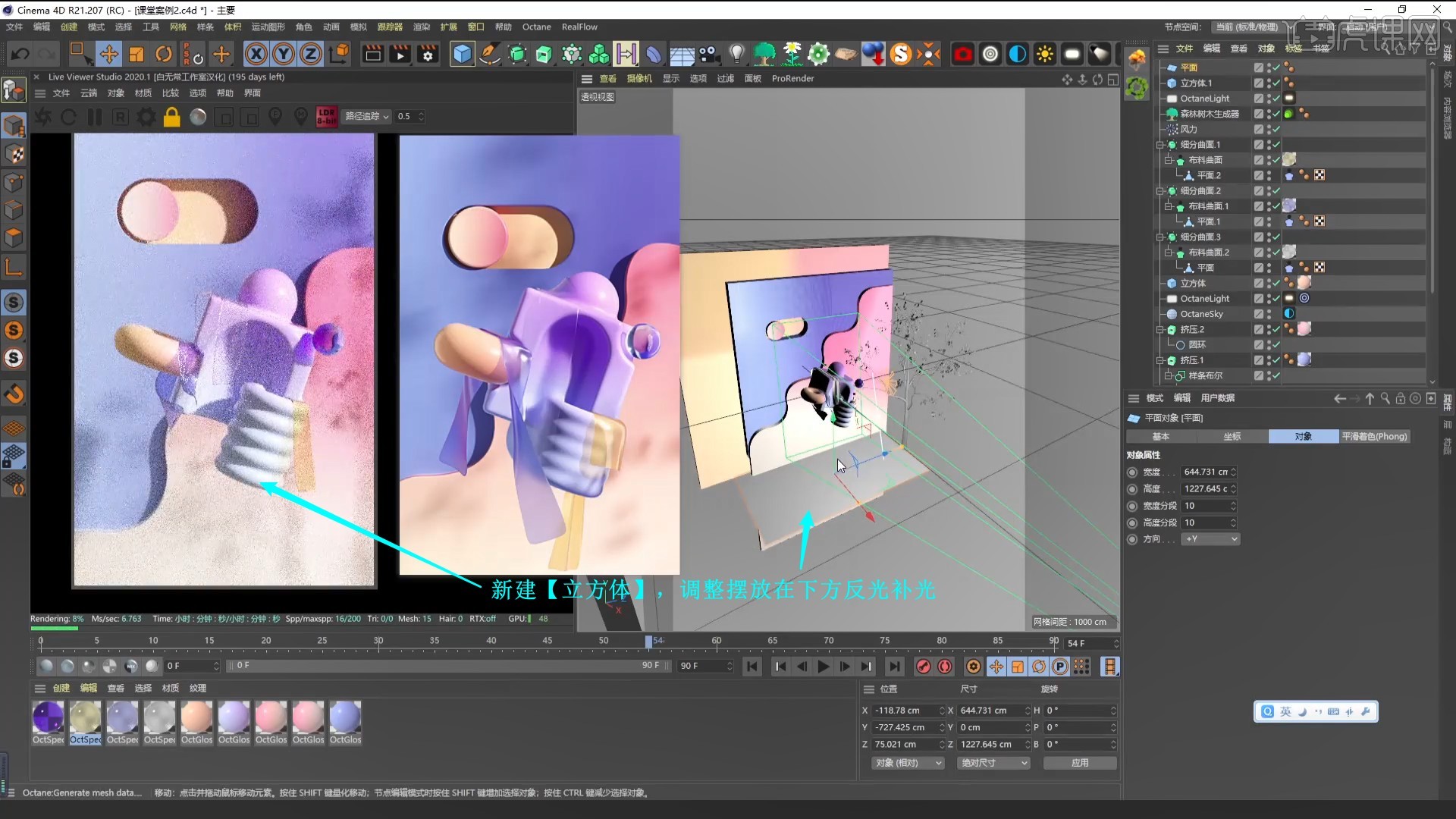Click the Octane lock resolution padlock icon

(x=172, y=117)
